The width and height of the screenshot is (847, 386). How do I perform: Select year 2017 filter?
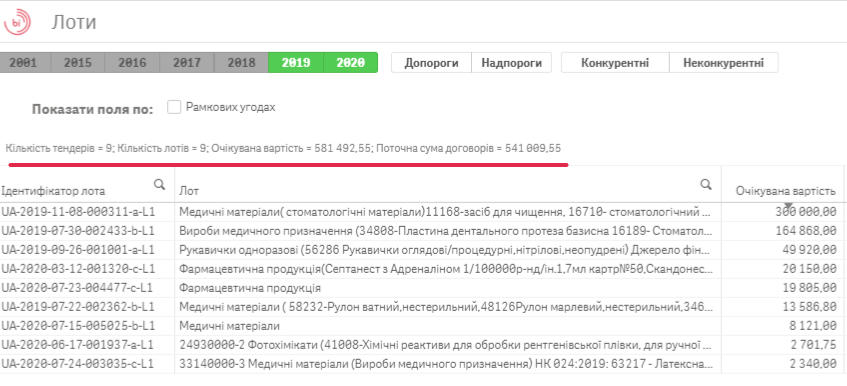(187, 63)
